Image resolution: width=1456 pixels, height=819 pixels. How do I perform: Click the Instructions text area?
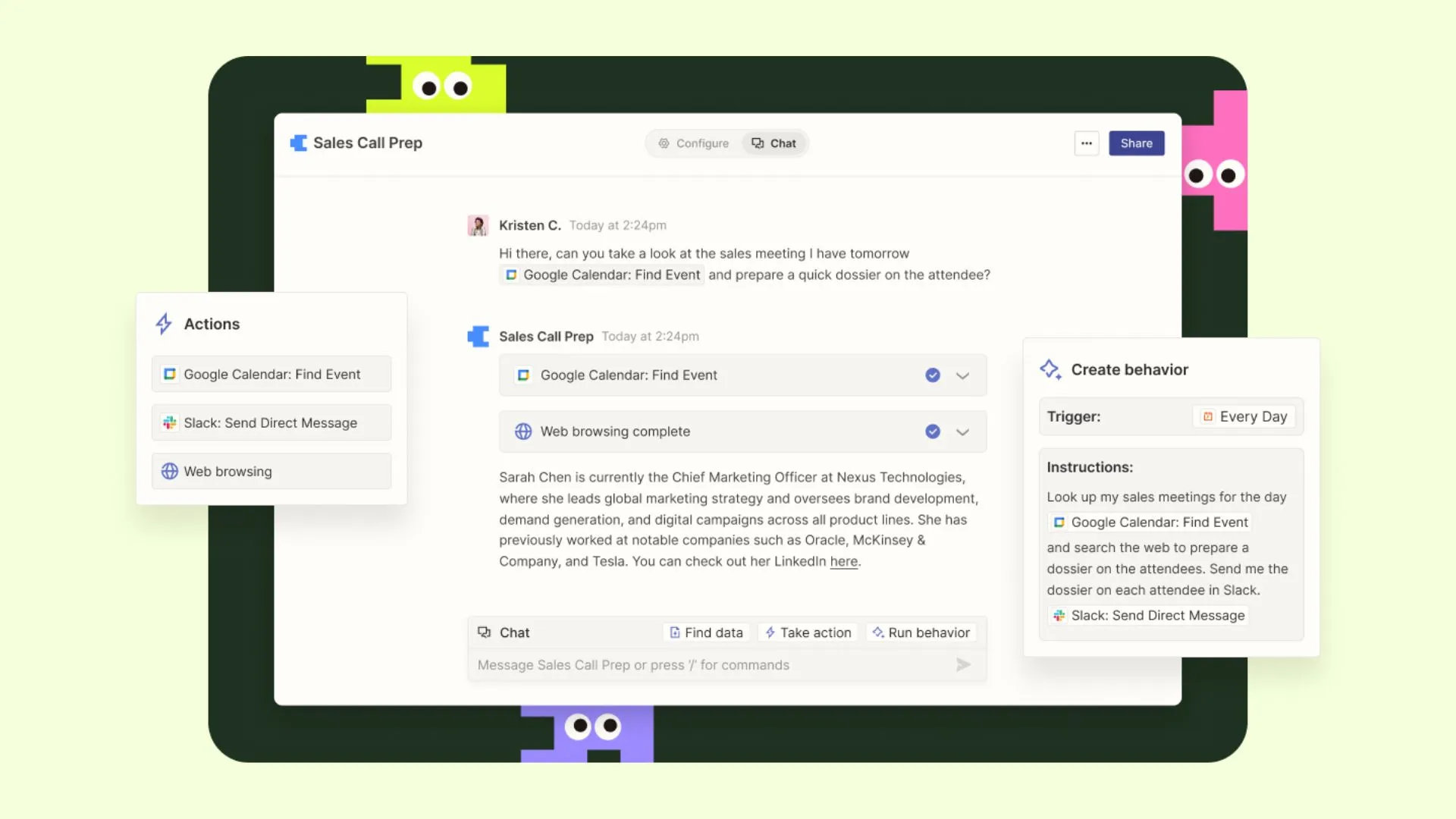[1171, 544]
